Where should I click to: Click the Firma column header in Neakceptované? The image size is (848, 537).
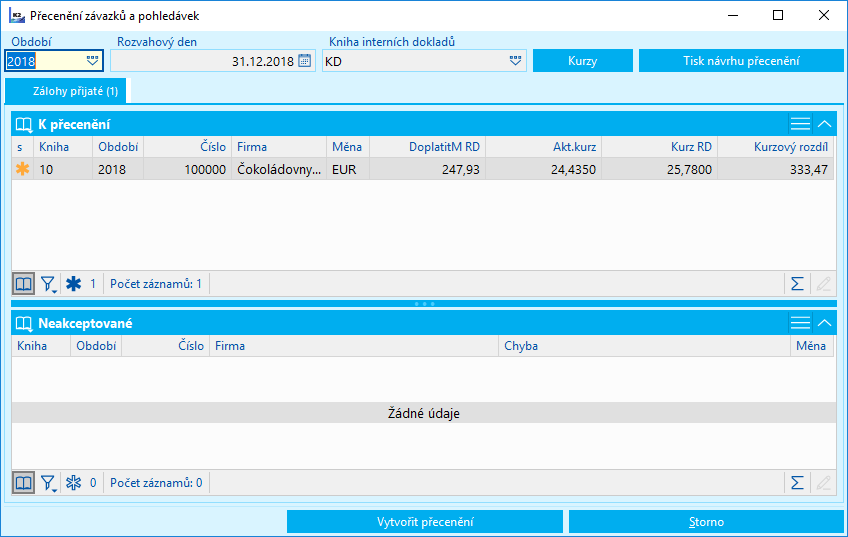354,346
